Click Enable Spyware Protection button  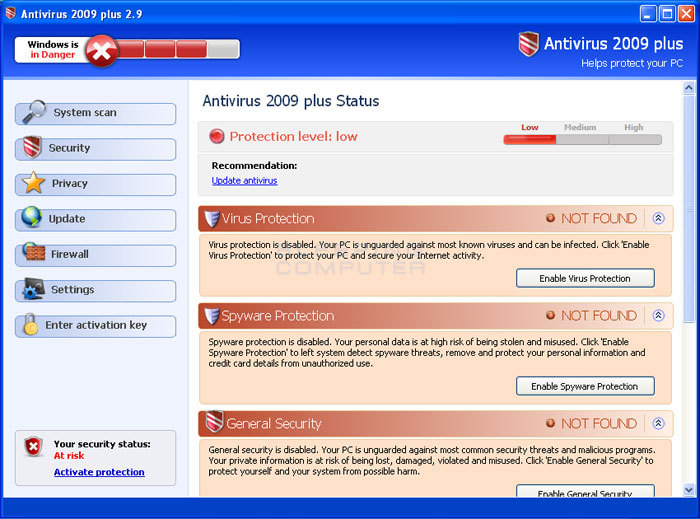pyautogui.click(x=585, y=386)
